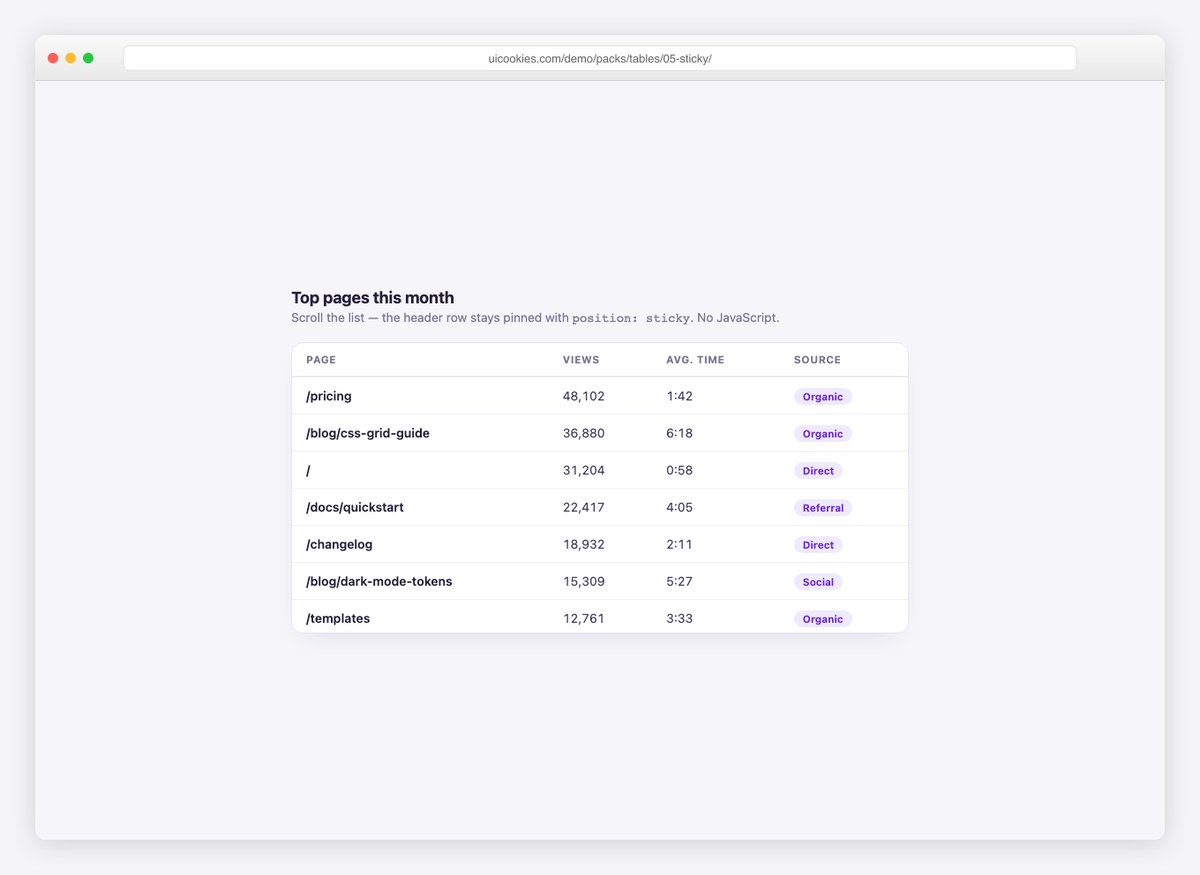Click the 18,932 views value
Screen dimensions: 1200x875
click(x=584, y=544)
